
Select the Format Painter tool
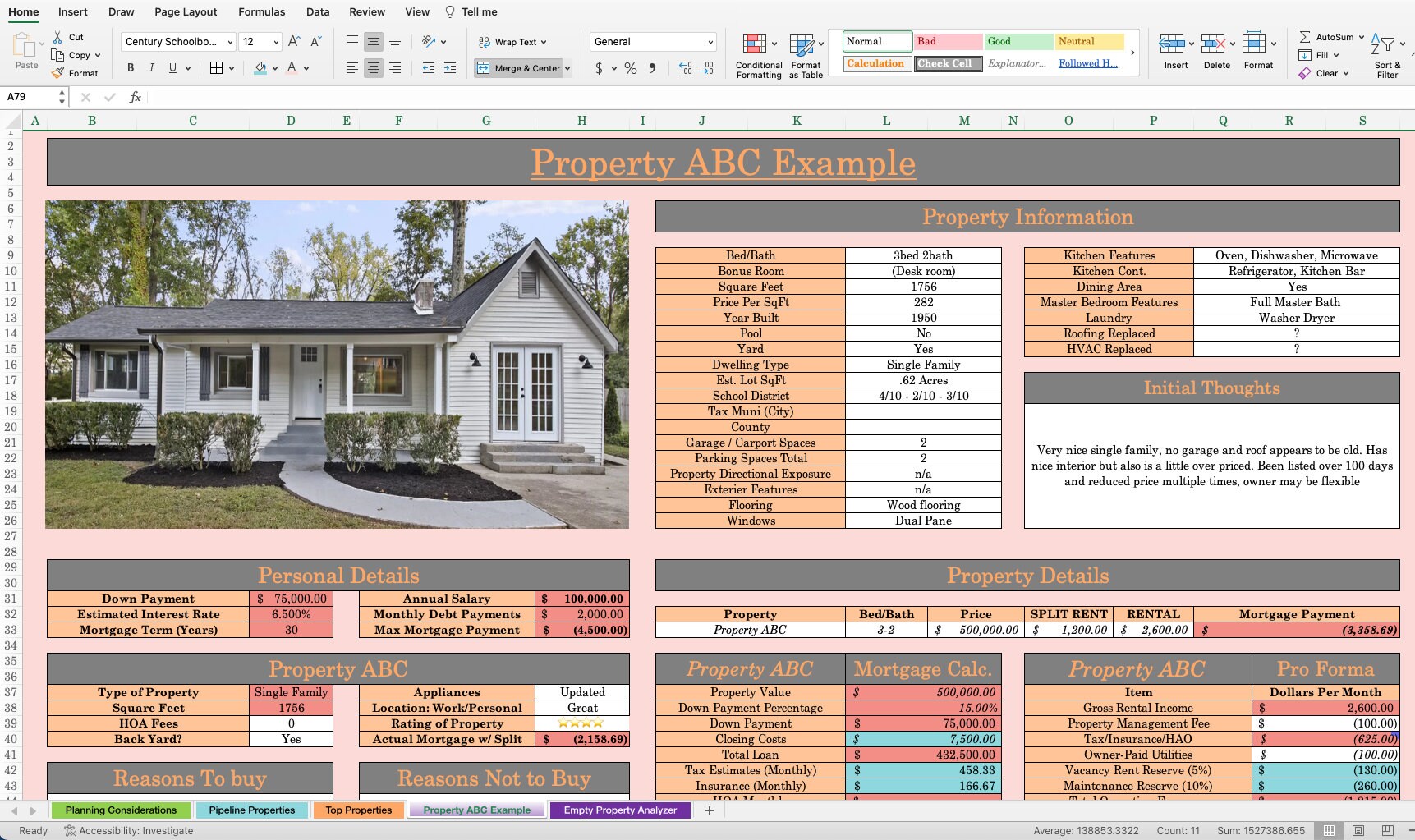(76, 72)
